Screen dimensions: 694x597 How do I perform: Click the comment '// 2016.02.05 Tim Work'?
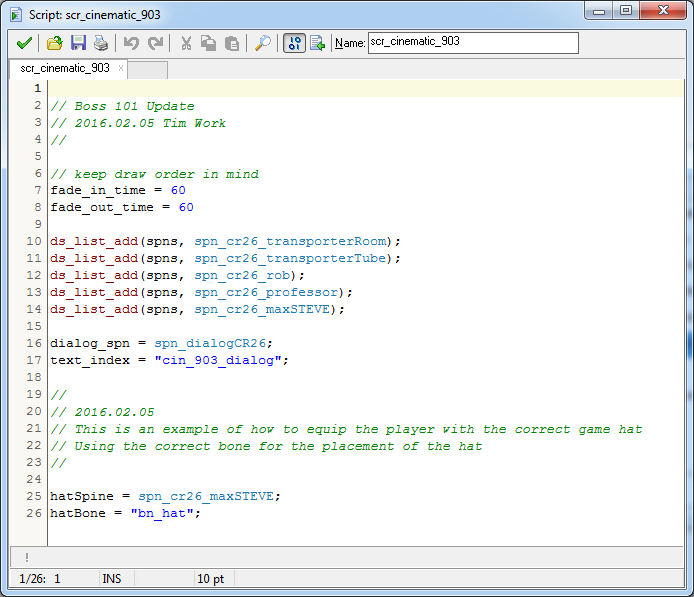click(138, 123)
